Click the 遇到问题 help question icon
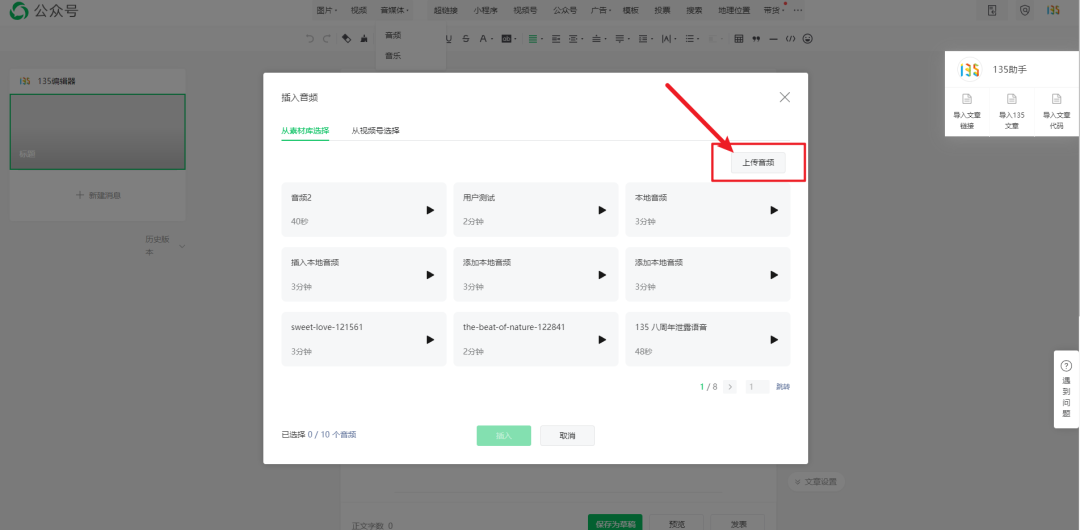Viewport: 1080px width, 530px height. (x=1066, y=366)
